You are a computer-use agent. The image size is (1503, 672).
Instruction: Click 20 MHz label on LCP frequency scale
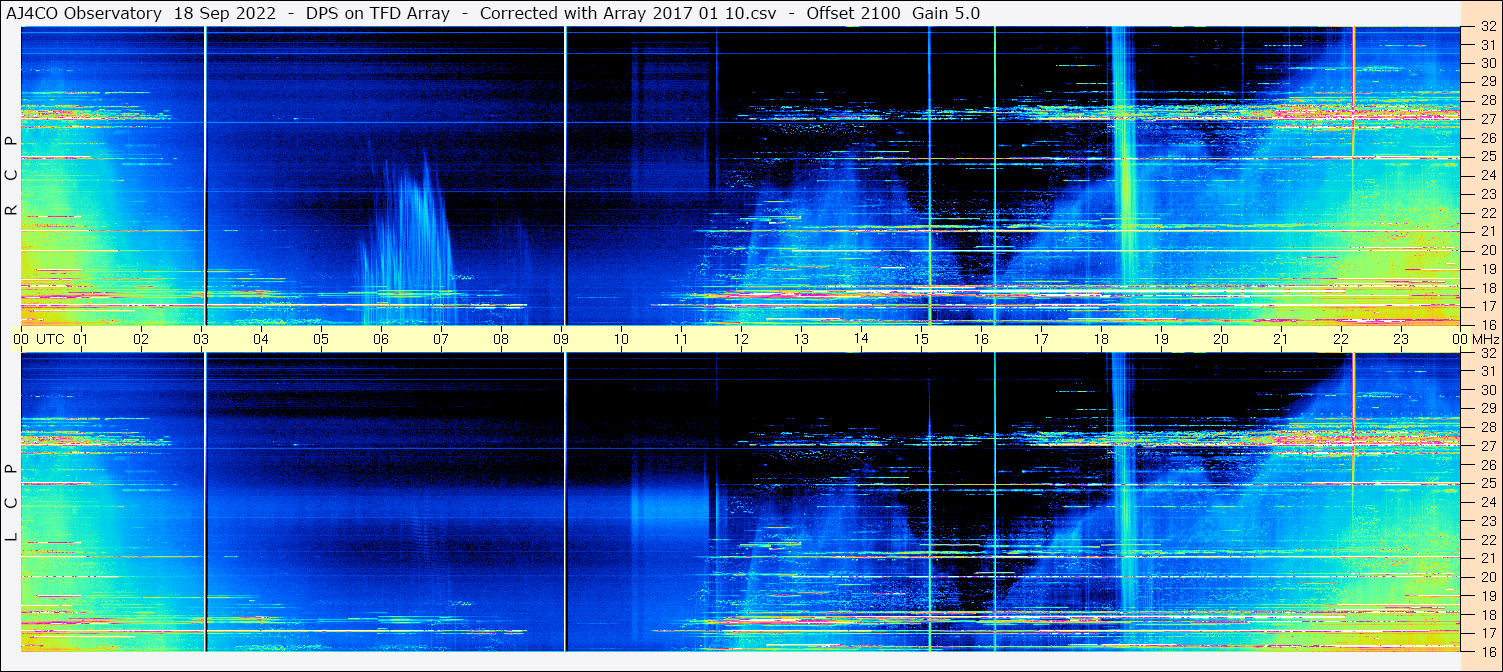(x=1487, y=577)
